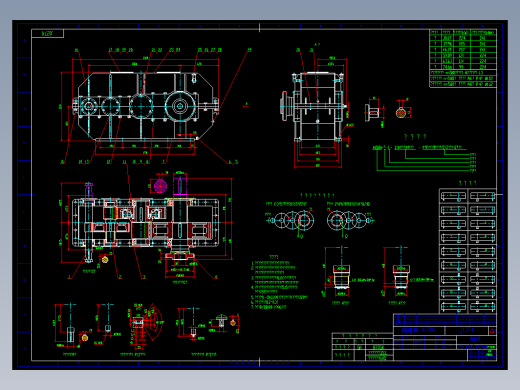Image resolution: width=520 pixels, height=390 pixels.
Task: Select the left gear arrangement schematic
Action: (290, 220)
